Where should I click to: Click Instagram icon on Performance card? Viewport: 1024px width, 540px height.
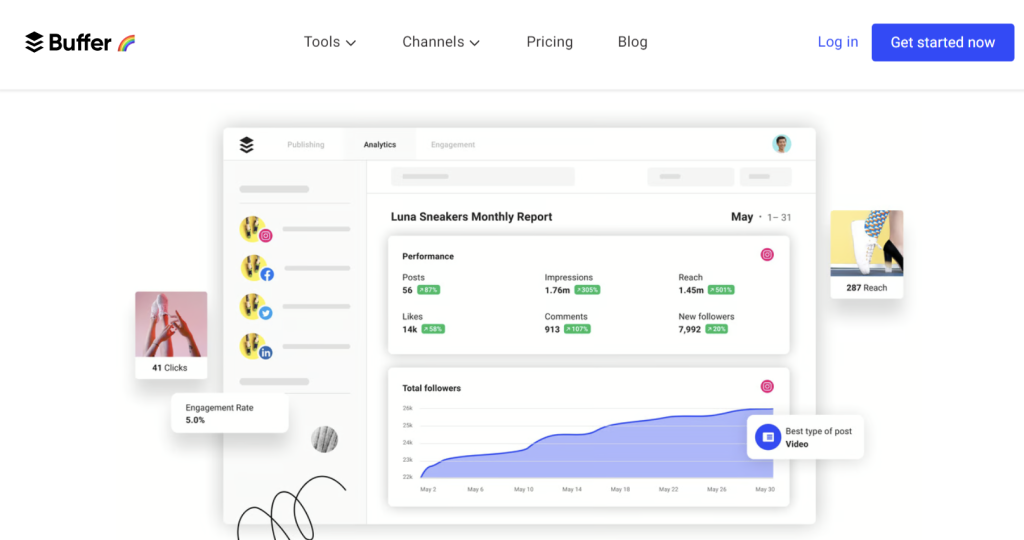767,255
